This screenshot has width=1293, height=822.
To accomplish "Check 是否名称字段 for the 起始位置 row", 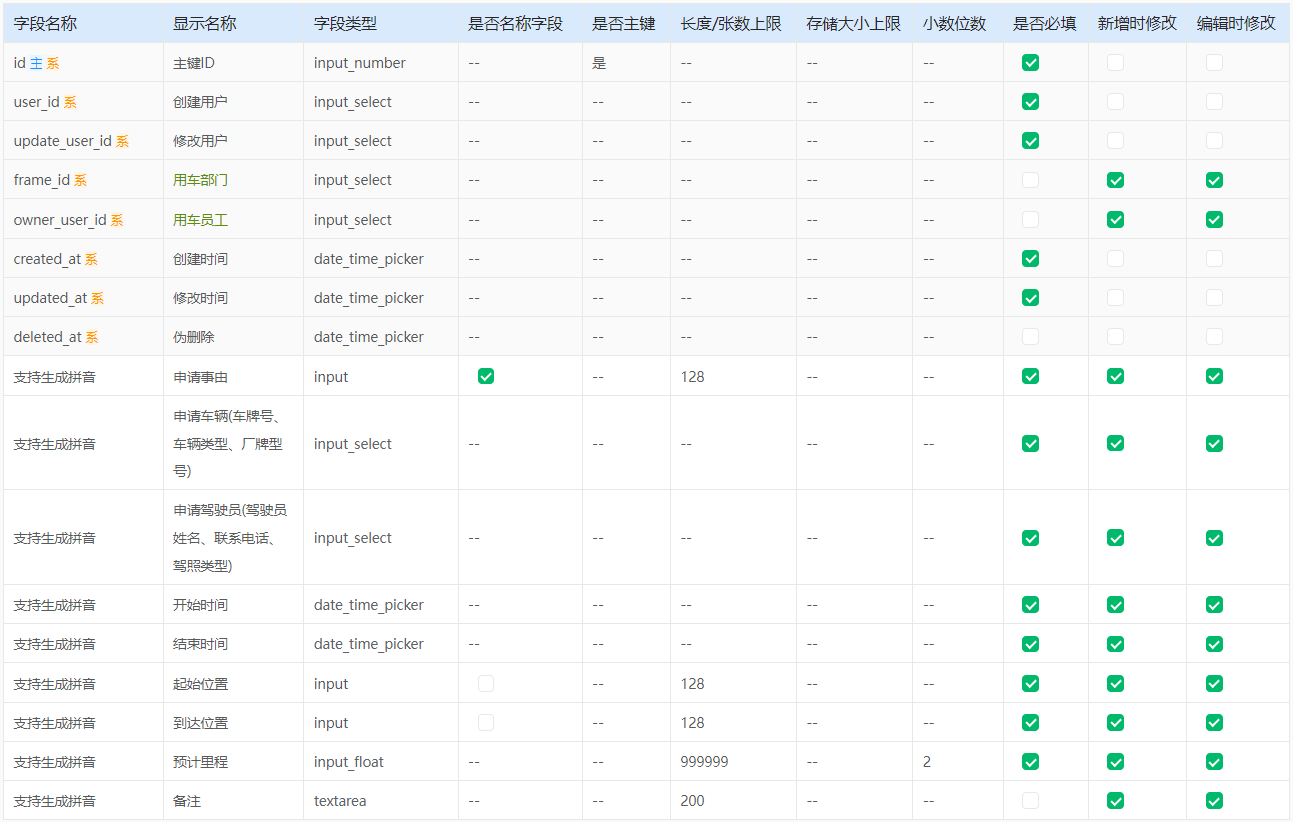I will 486,684.
